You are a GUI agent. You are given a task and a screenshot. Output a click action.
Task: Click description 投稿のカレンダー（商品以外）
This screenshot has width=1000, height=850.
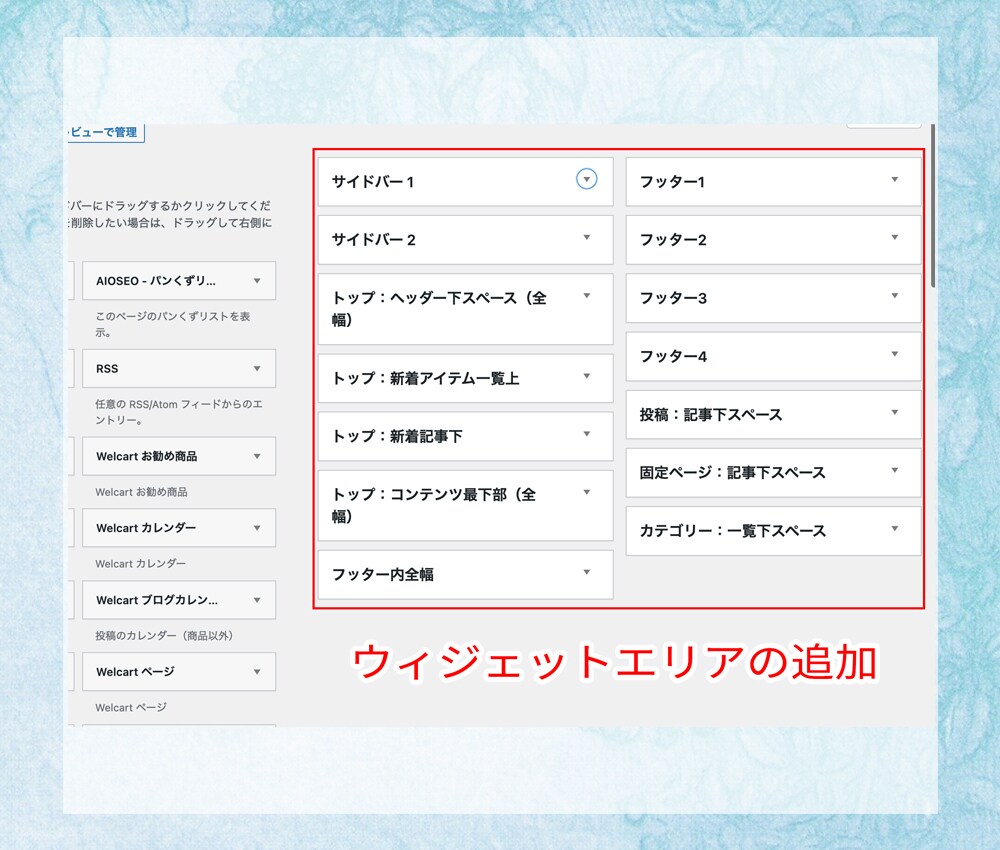pos(164,636)
